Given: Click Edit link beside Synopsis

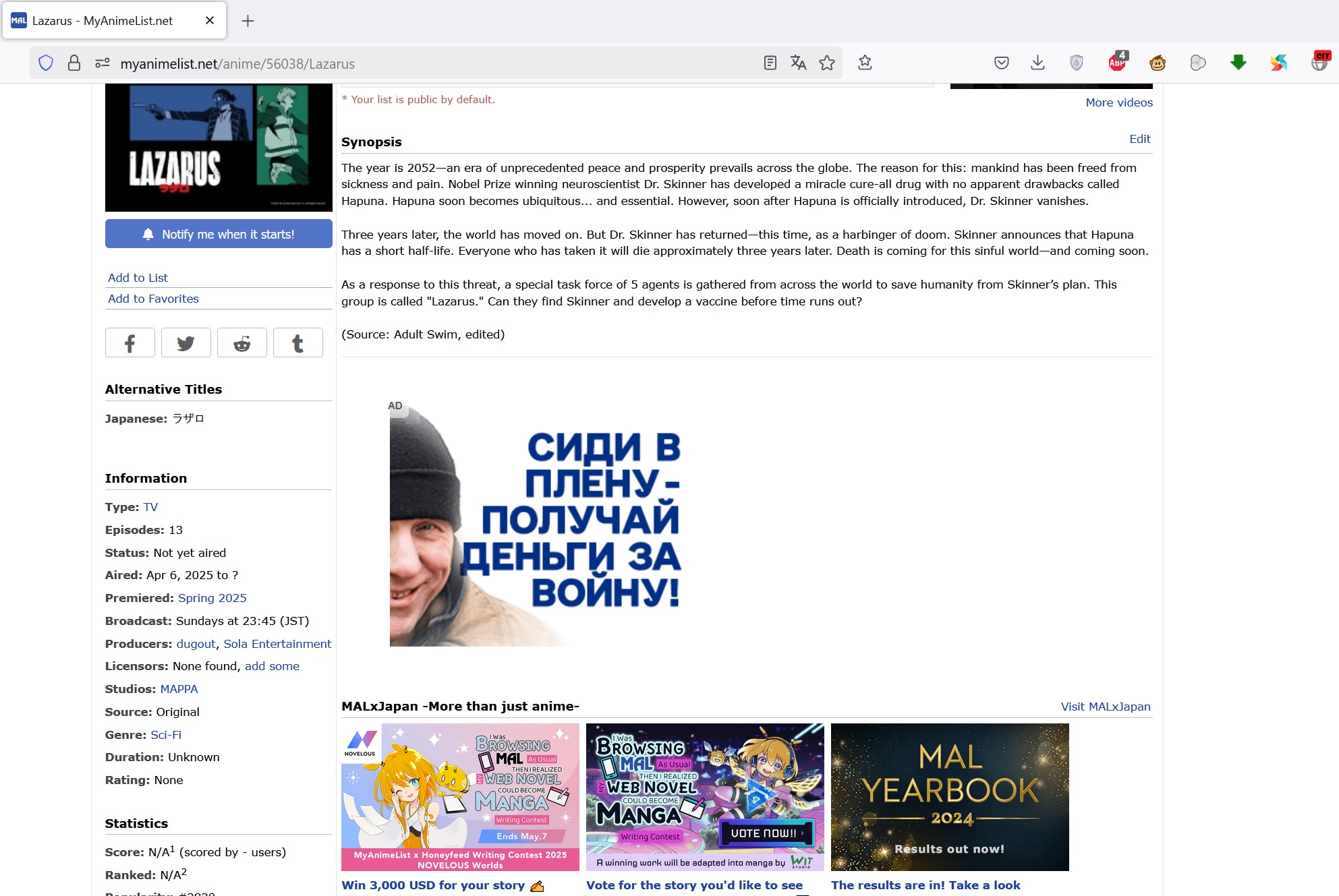Looking at the screenshot, I should (1140, 139).
